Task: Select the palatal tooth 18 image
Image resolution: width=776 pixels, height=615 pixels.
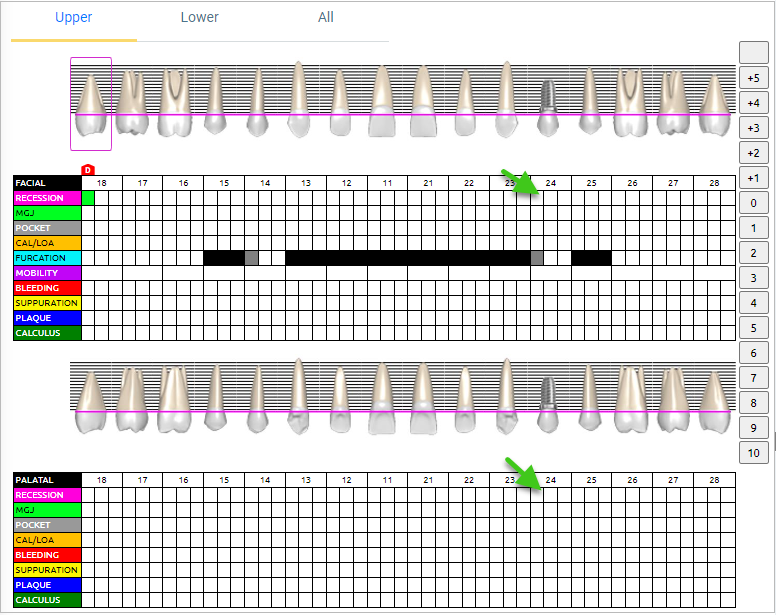Action: coord(91,402)
